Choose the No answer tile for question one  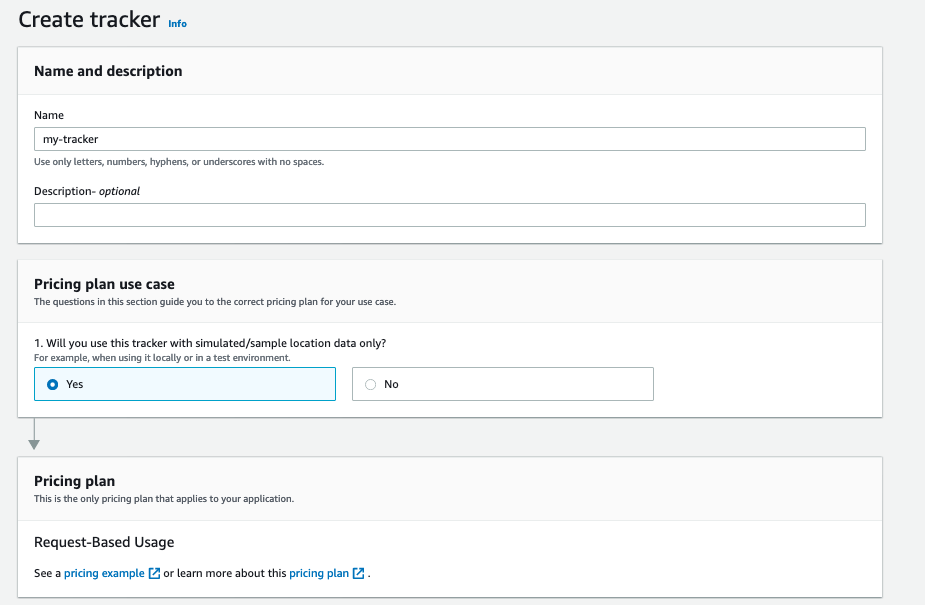click(x=502, y=384)
